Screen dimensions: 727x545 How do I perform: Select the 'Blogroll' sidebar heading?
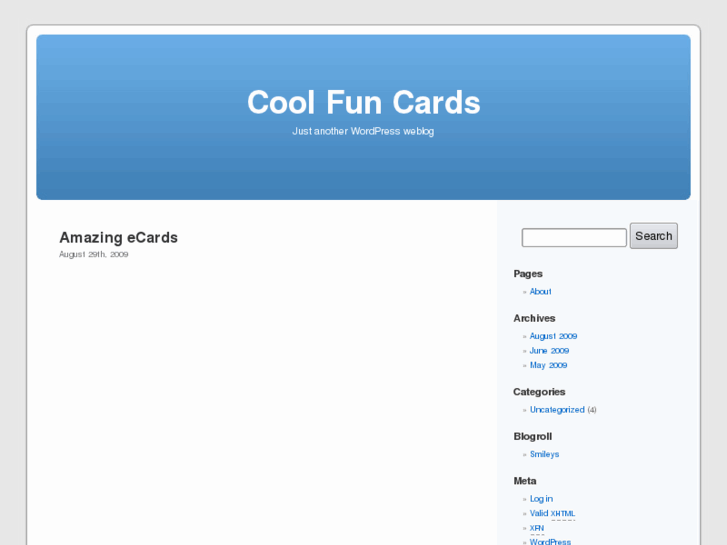[x=532, y=436]
